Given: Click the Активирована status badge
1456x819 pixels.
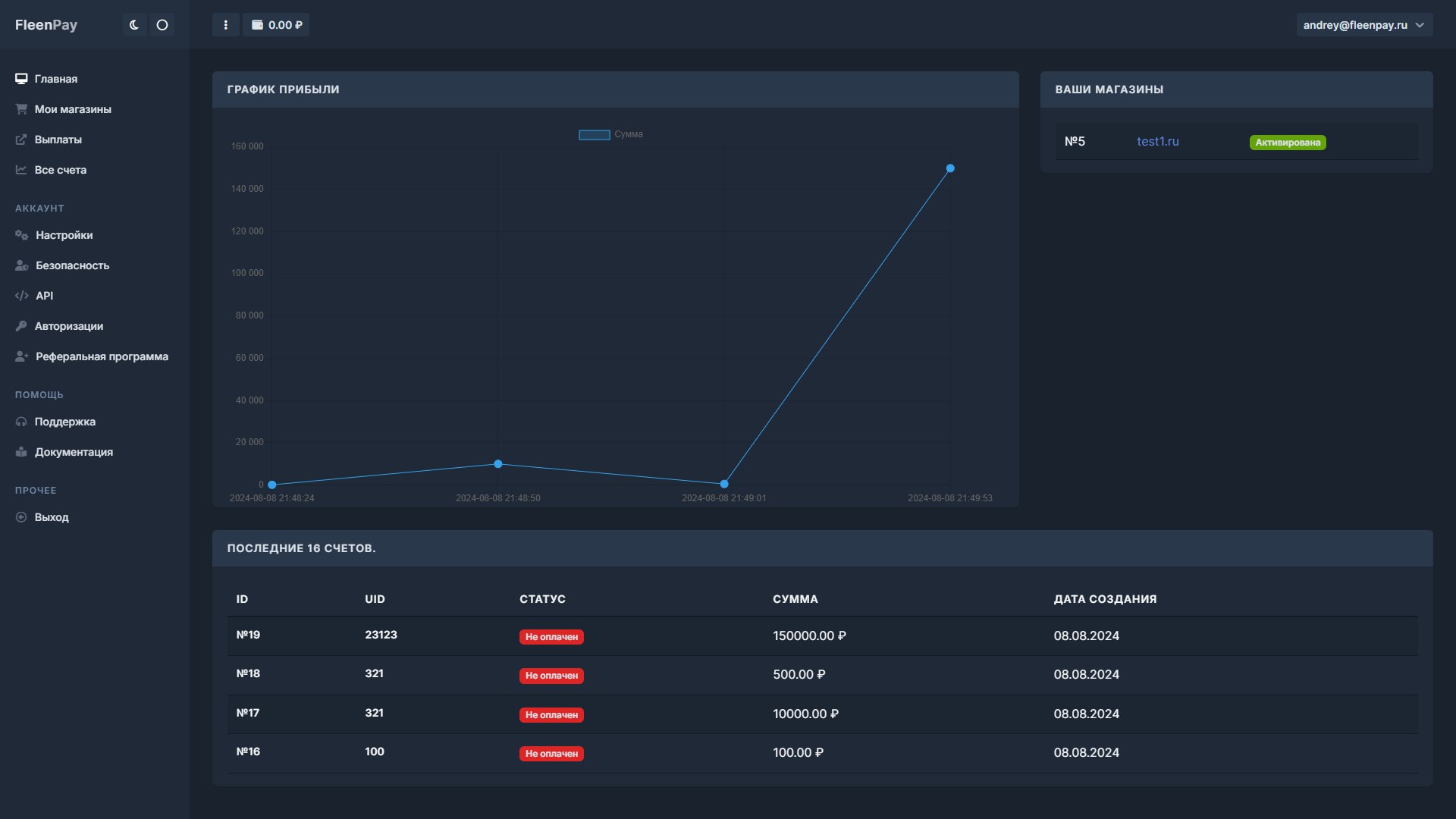Looking at the screenshot, I should 1288,143.
